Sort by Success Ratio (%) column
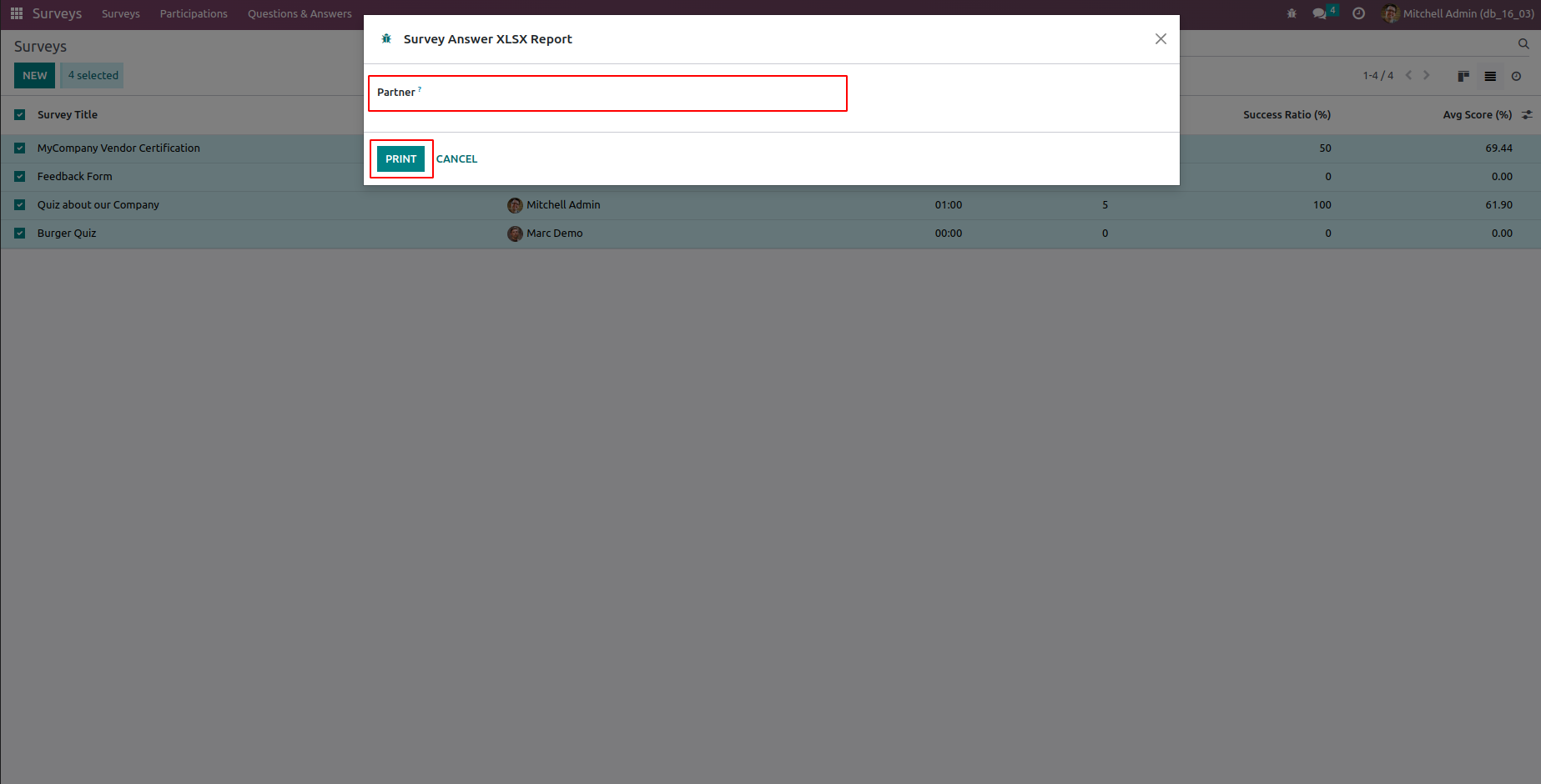The width and height of the screenshot is (1541, 784). click(x=1287, y=115)
